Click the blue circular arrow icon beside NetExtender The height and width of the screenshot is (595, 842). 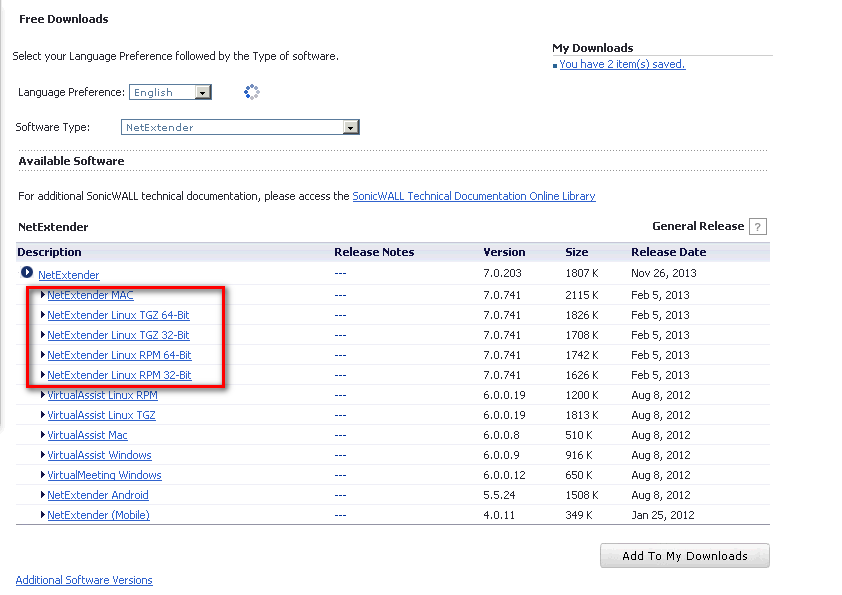tap(26, 272)
